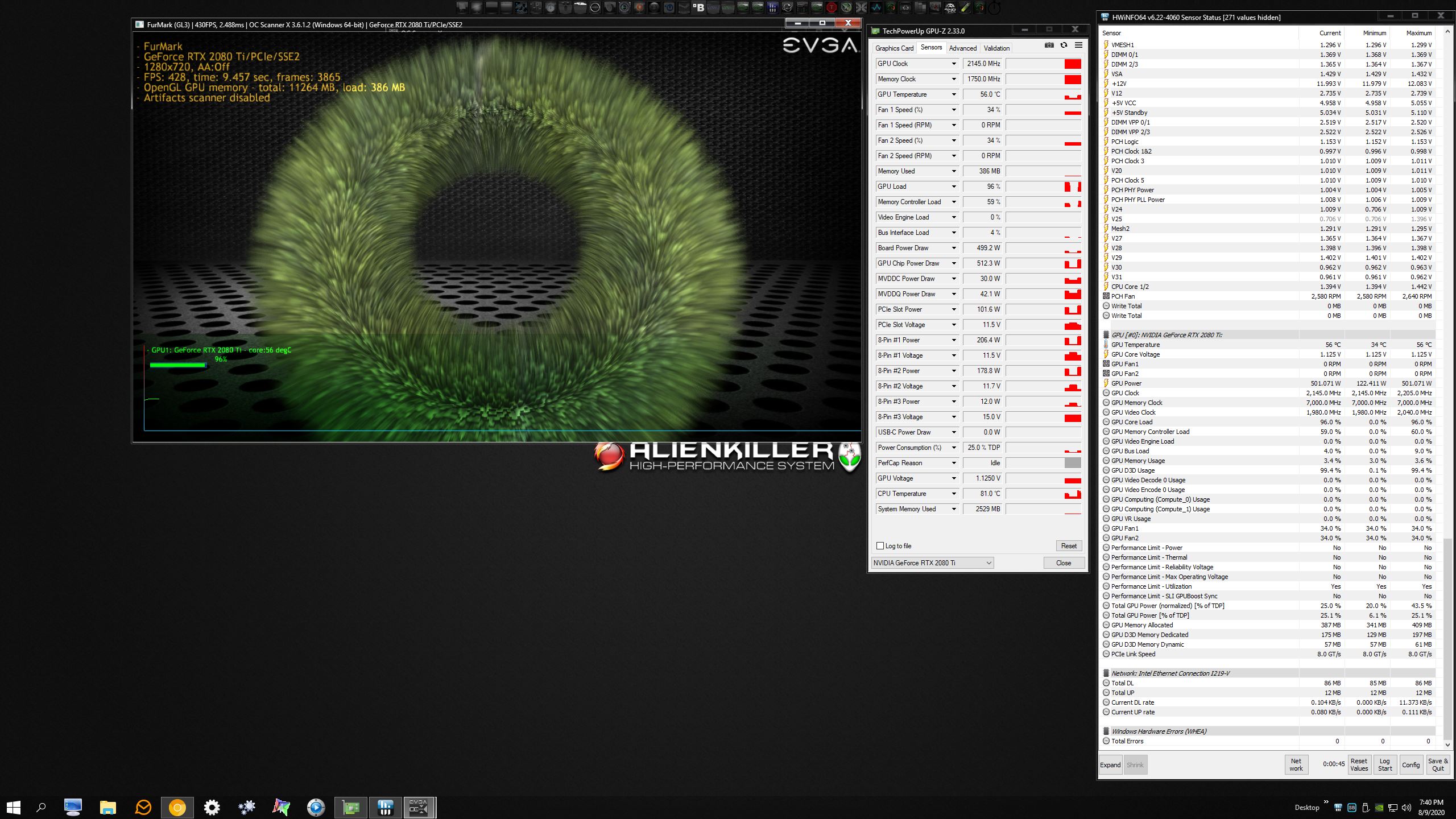1456x819 pixels.
Task: Open the volume speaker tray icon
Action: coord(1407,808)
